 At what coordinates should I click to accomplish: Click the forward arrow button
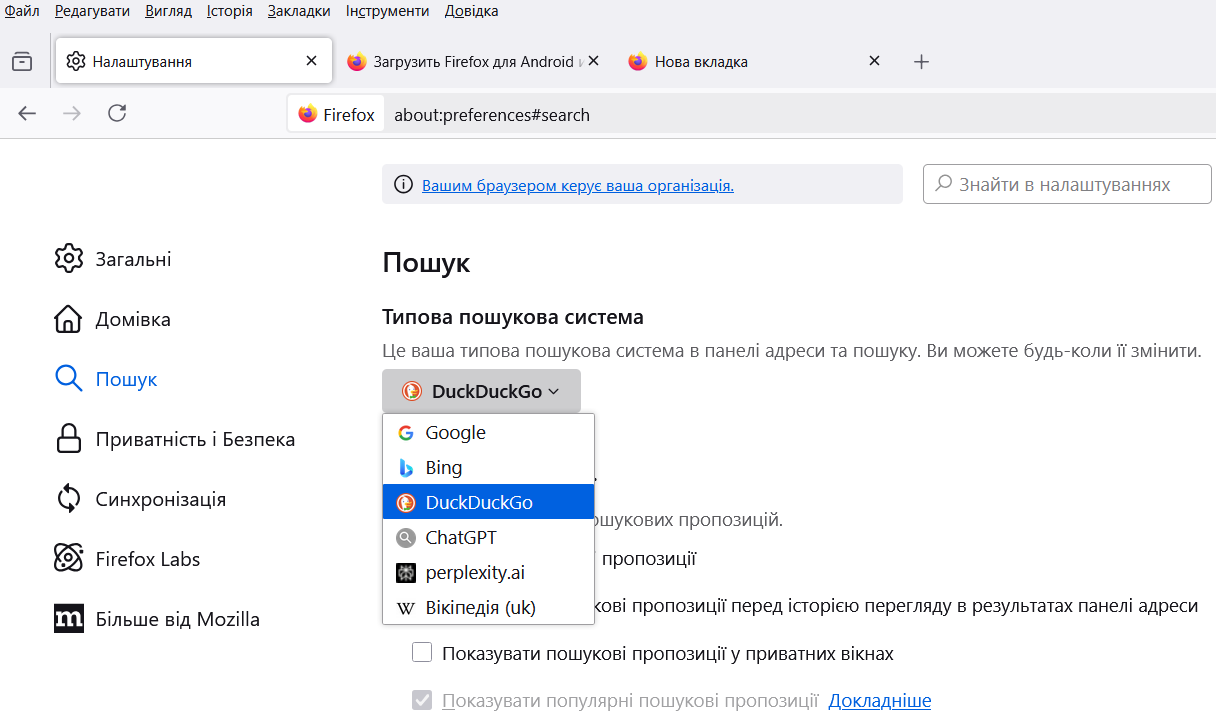(x=72, y=114)
